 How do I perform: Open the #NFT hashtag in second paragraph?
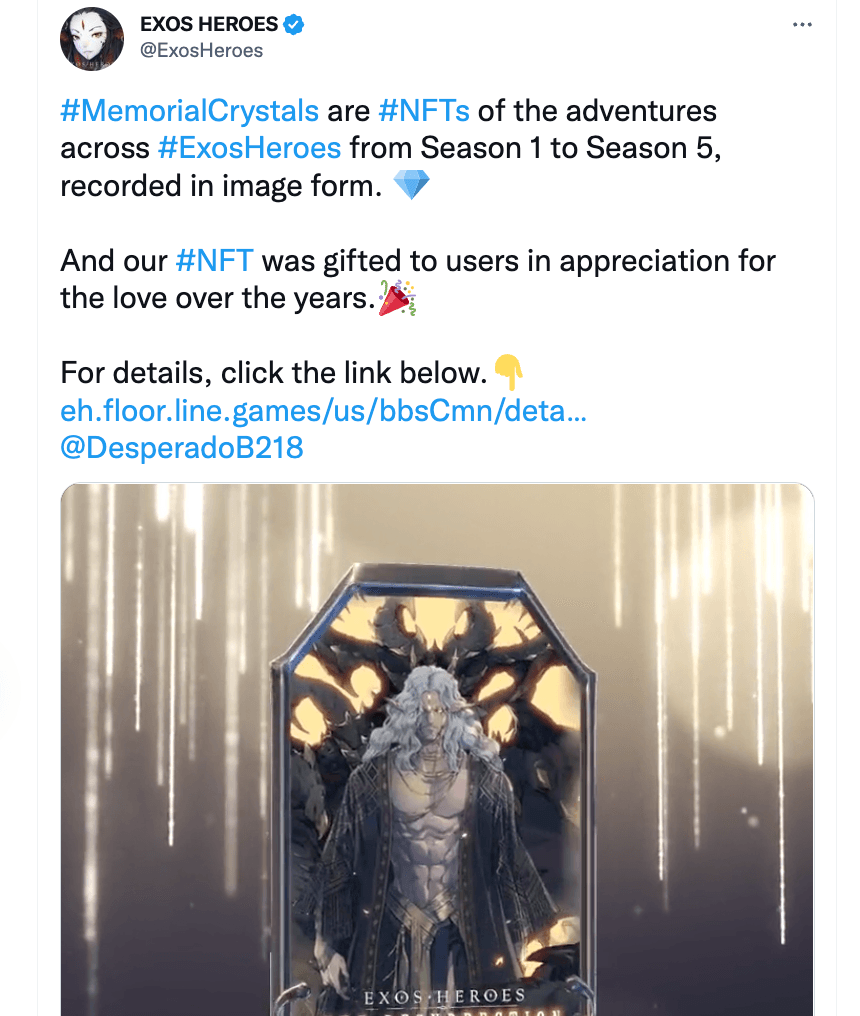click(215, 261)
